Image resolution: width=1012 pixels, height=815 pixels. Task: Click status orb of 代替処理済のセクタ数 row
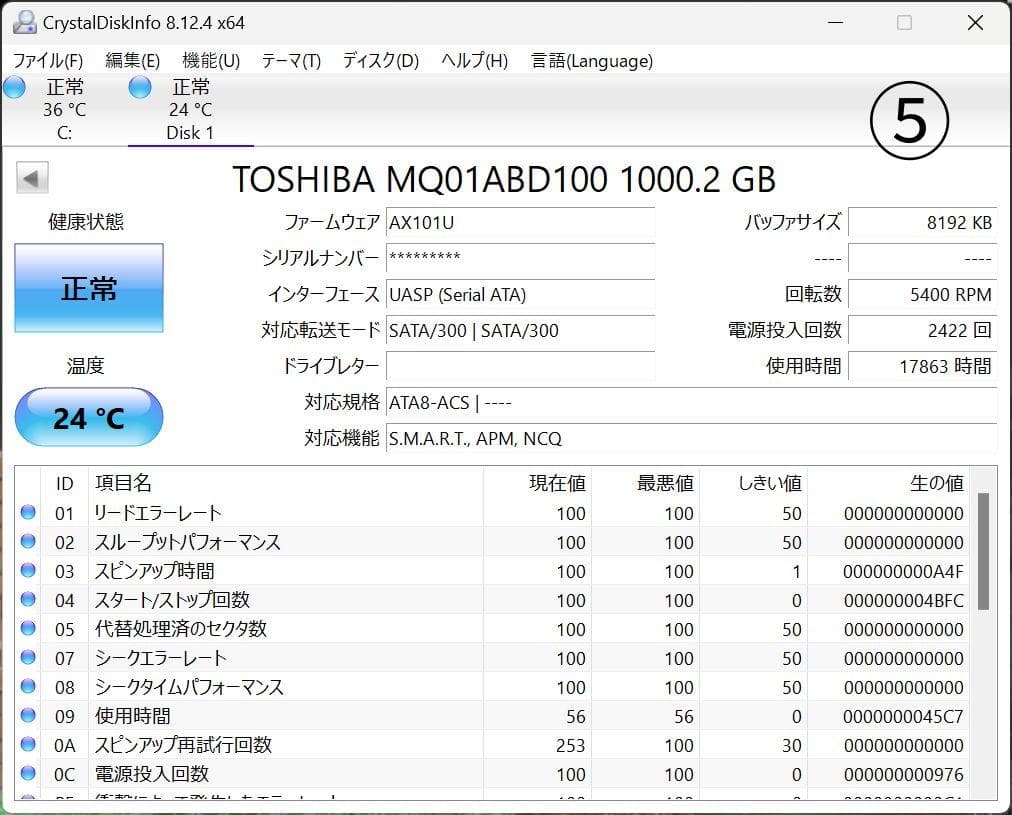click(x=28, y=629)
